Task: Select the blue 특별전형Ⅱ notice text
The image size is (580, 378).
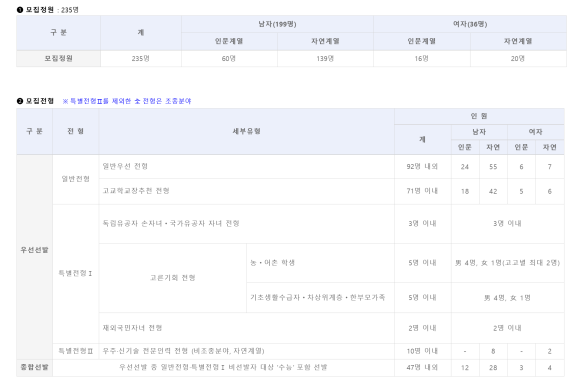Action: pyautogui.click(x=127, y=101)
